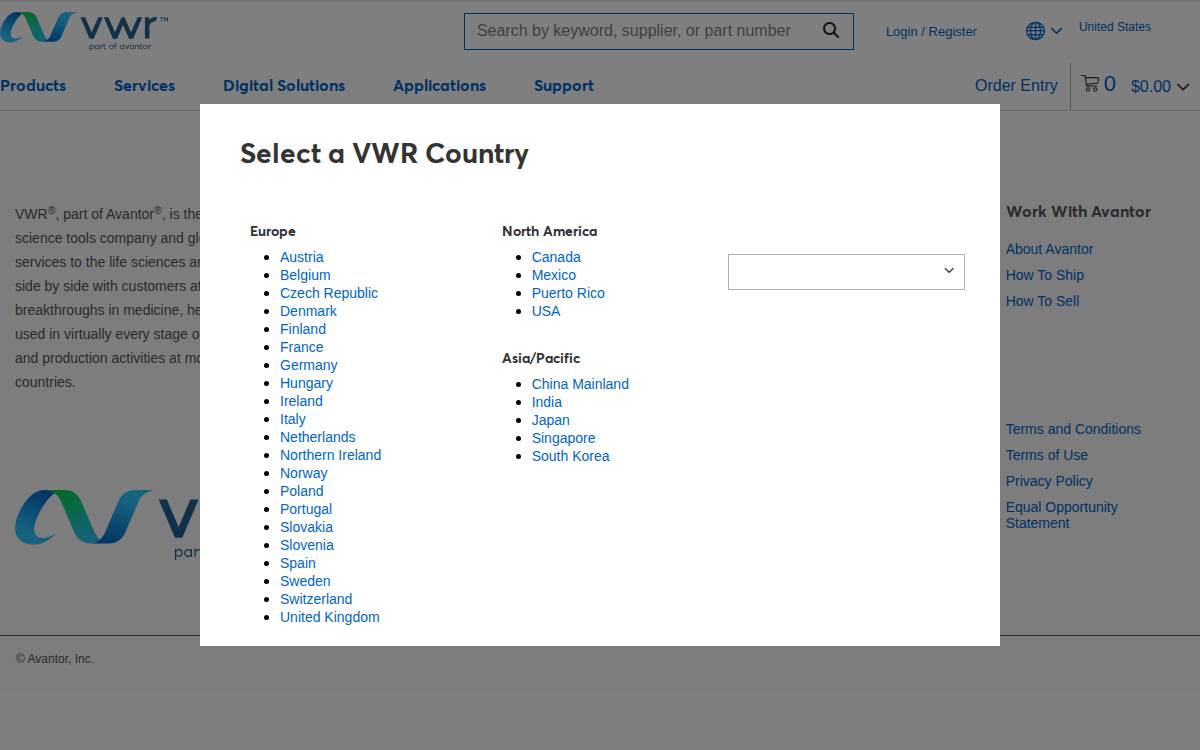
Task: Click the VWR logo in header
Action: 84,31
